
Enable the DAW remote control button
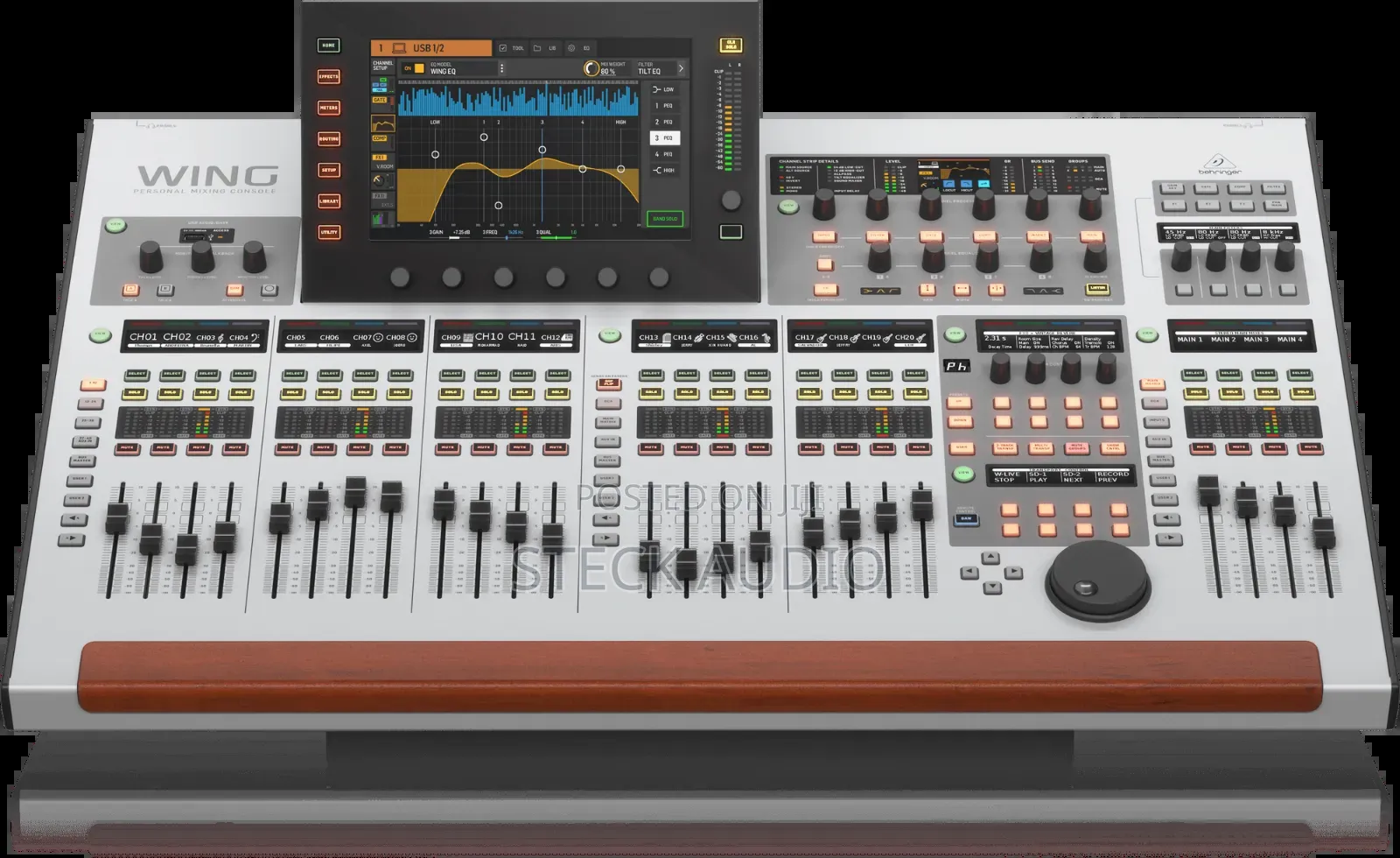click(x=966, y=519)
